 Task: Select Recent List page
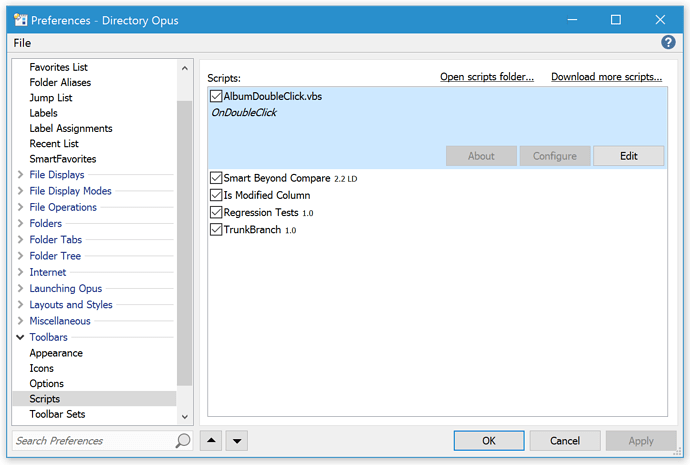54,144
